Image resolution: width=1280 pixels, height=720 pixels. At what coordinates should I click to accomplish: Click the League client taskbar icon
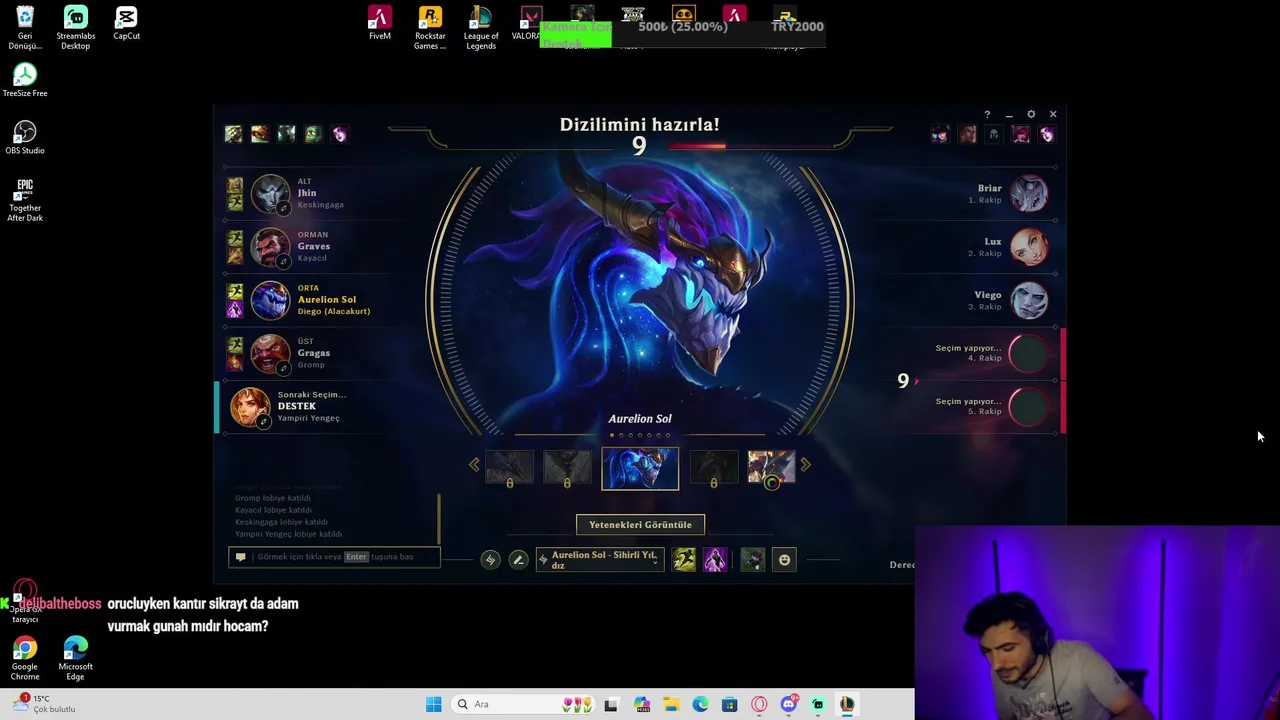click(847, 704)
